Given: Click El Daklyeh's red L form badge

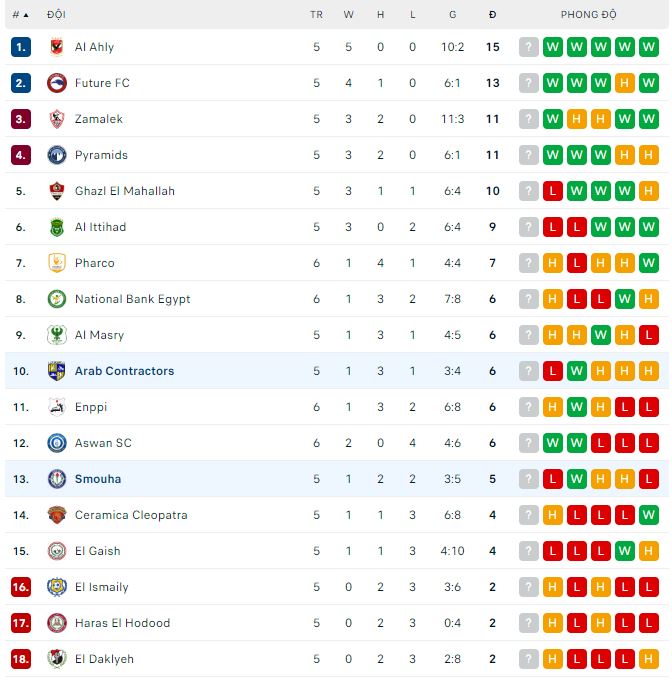Looking at the screenshot, I should coord(577,659).
